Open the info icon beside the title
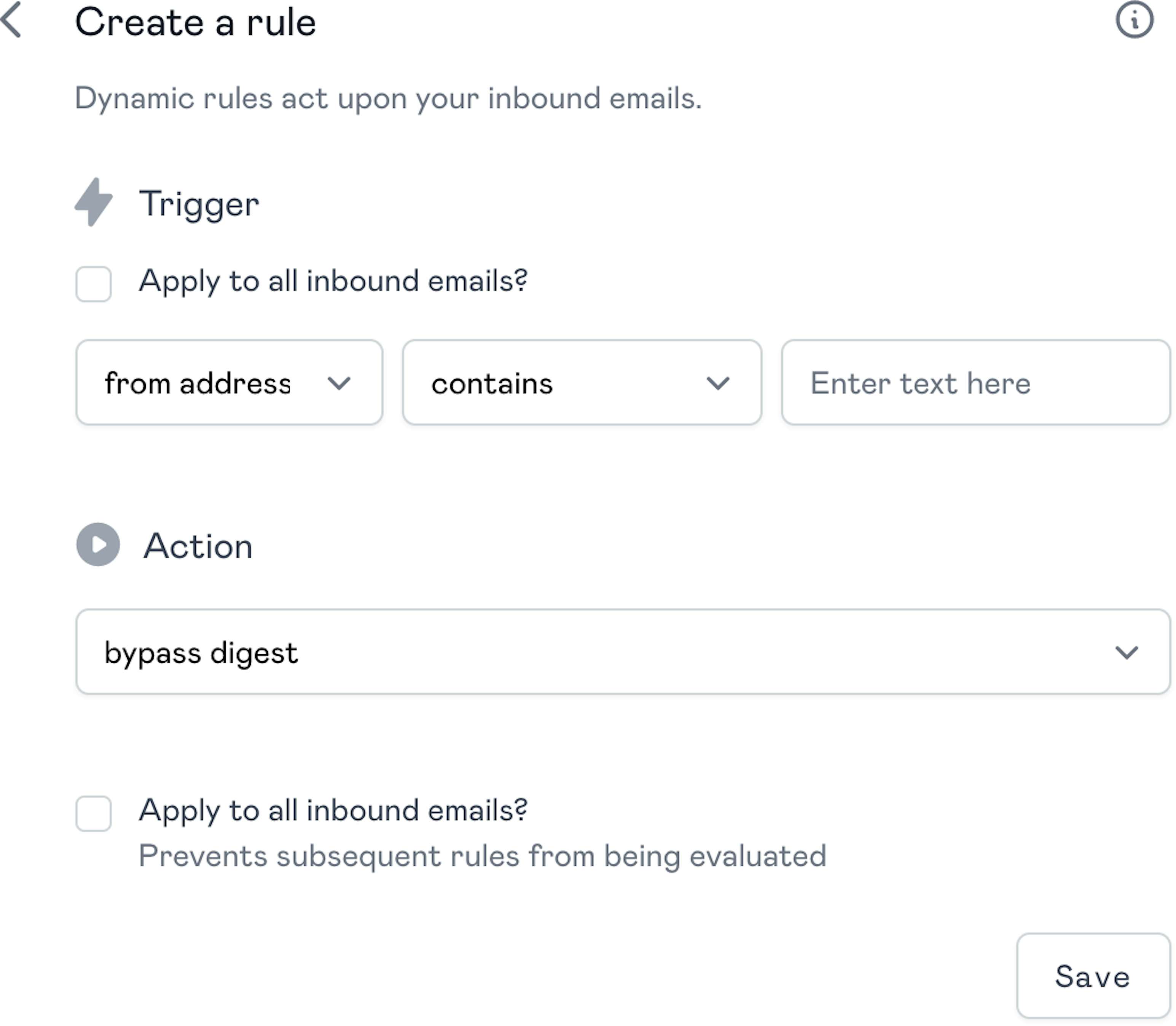The height and width of the screenshot is (1026, 1176). click(x=1134, y=21)
